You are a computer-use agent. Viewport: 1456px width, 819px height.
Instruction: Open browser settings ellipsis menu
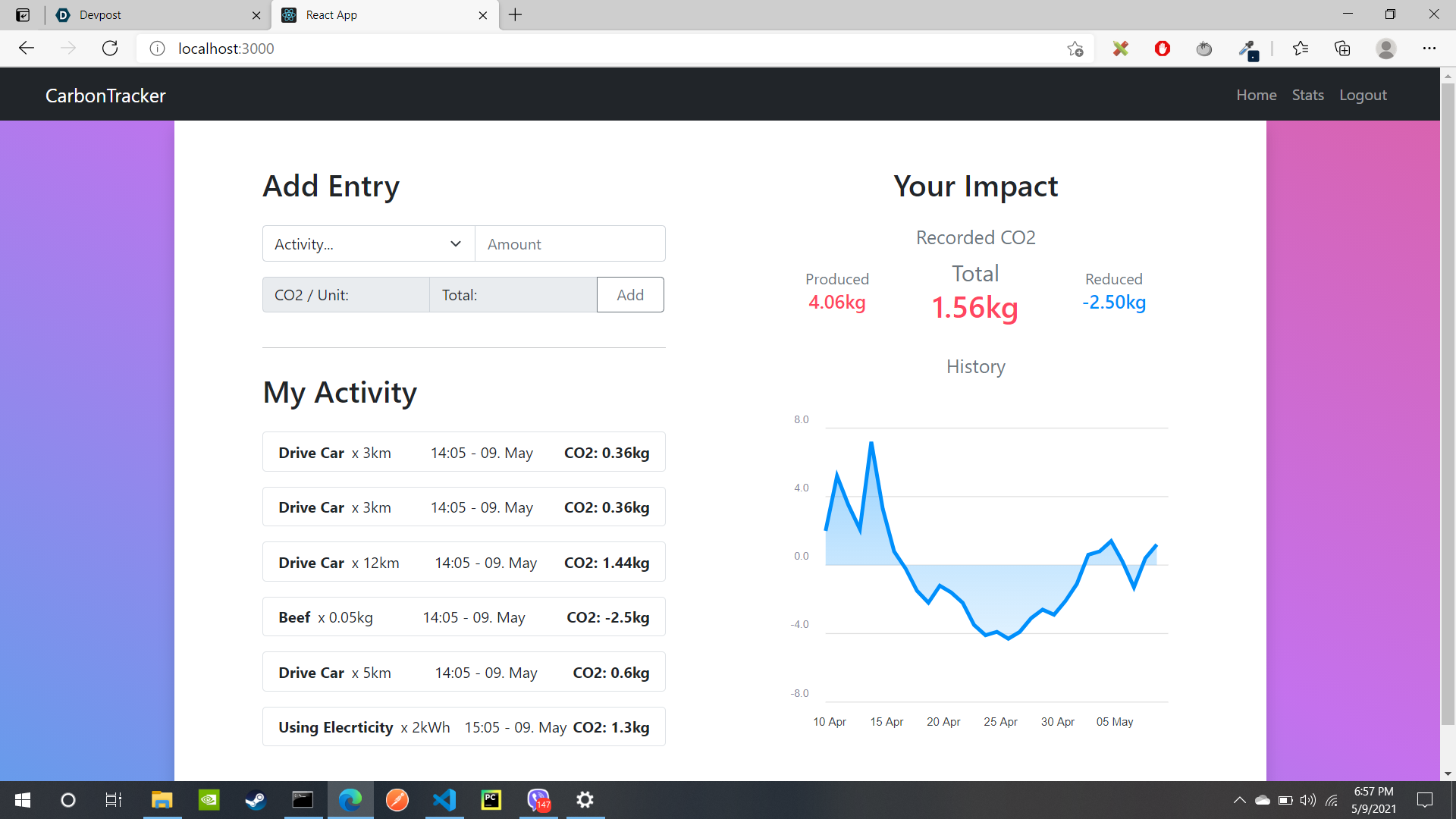[x=1429, y=49]
